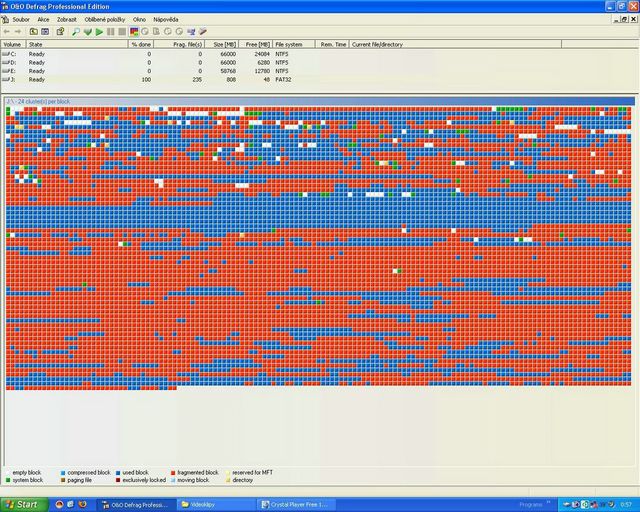Image resolution: width=640 pixels, height=512 pixels.
Task: Click the empty block legend label
Action: click(x=27, y=472)
